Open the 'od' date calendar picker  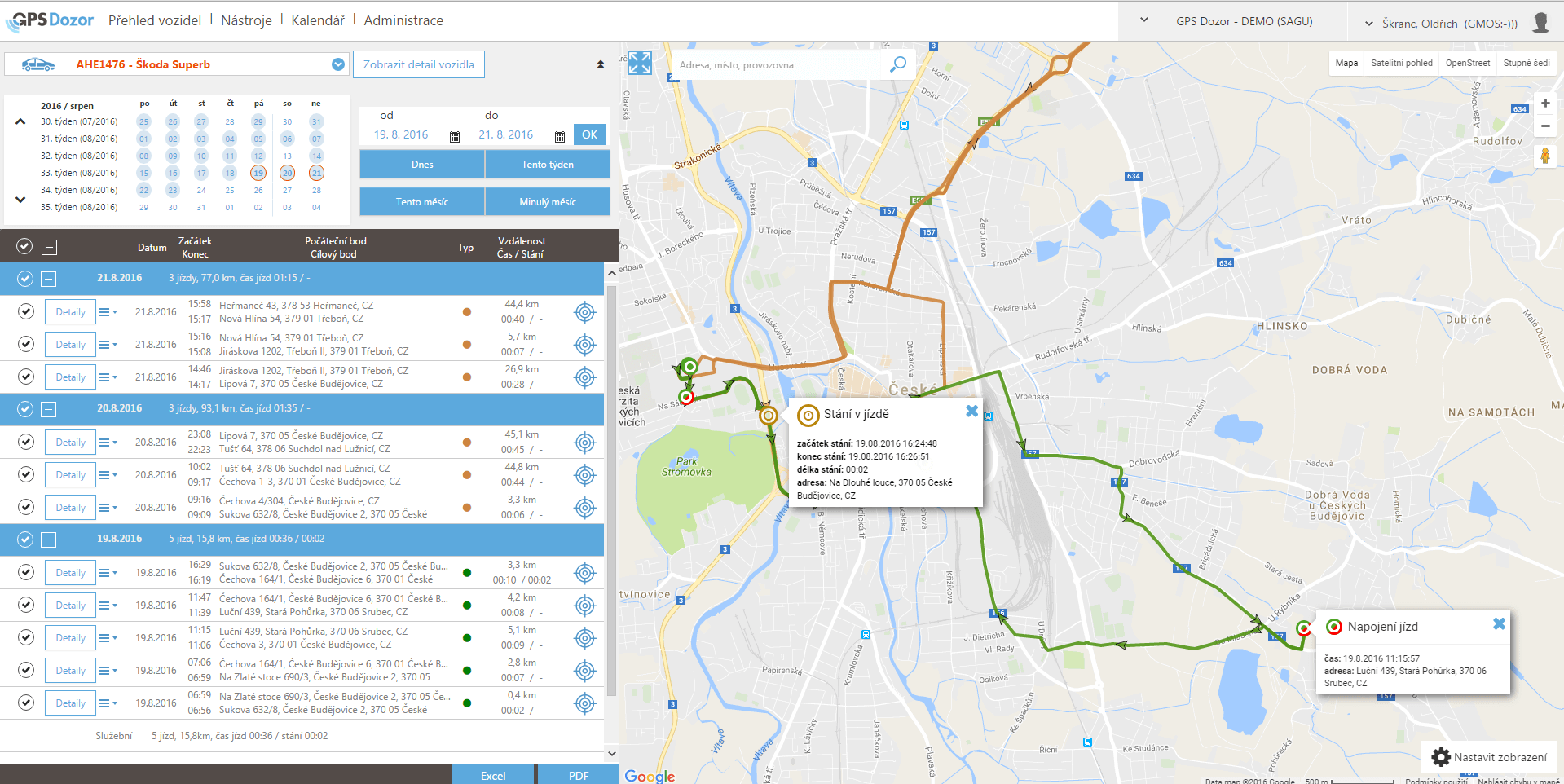point(455,136)
